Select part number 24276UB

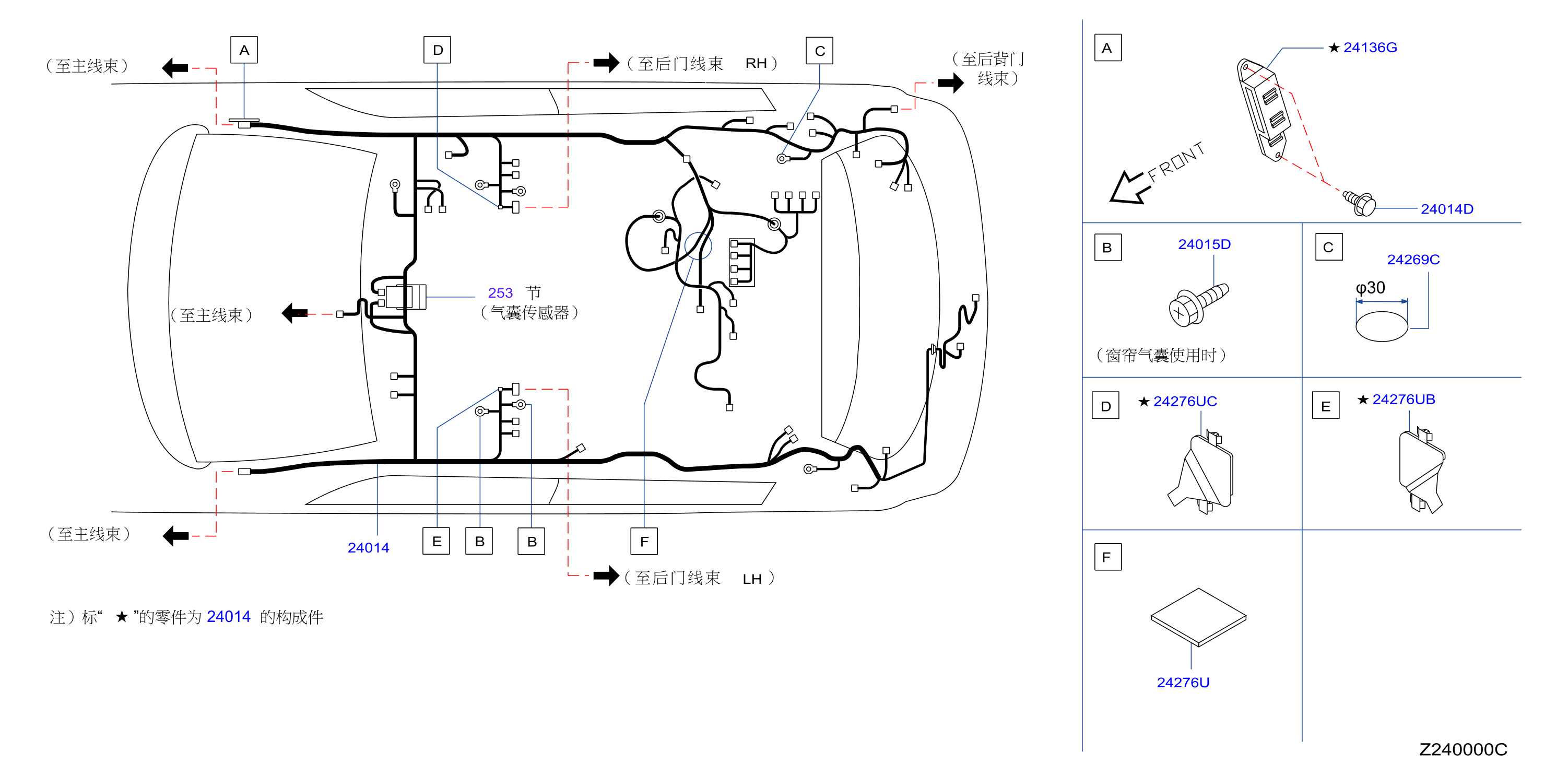1403,400
